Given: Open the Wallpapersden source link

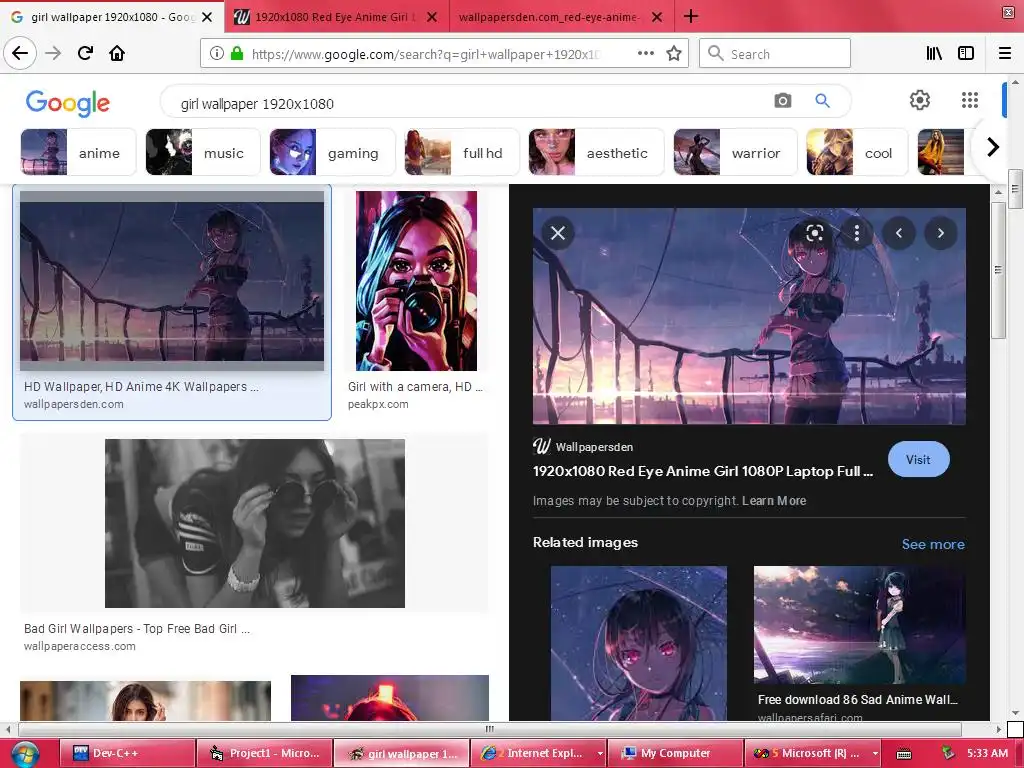Looking at the screenshot, I should (594, 447).
